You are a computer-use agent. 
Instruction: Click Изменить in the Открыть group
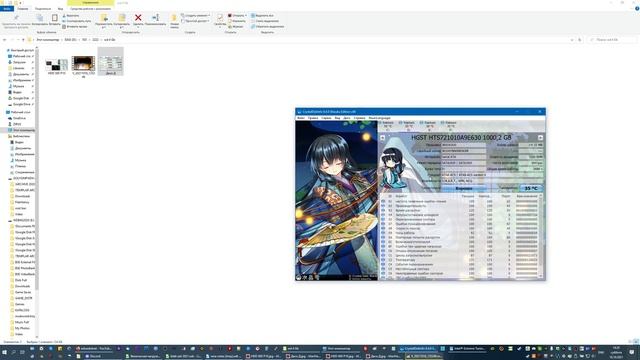(237, 21)
